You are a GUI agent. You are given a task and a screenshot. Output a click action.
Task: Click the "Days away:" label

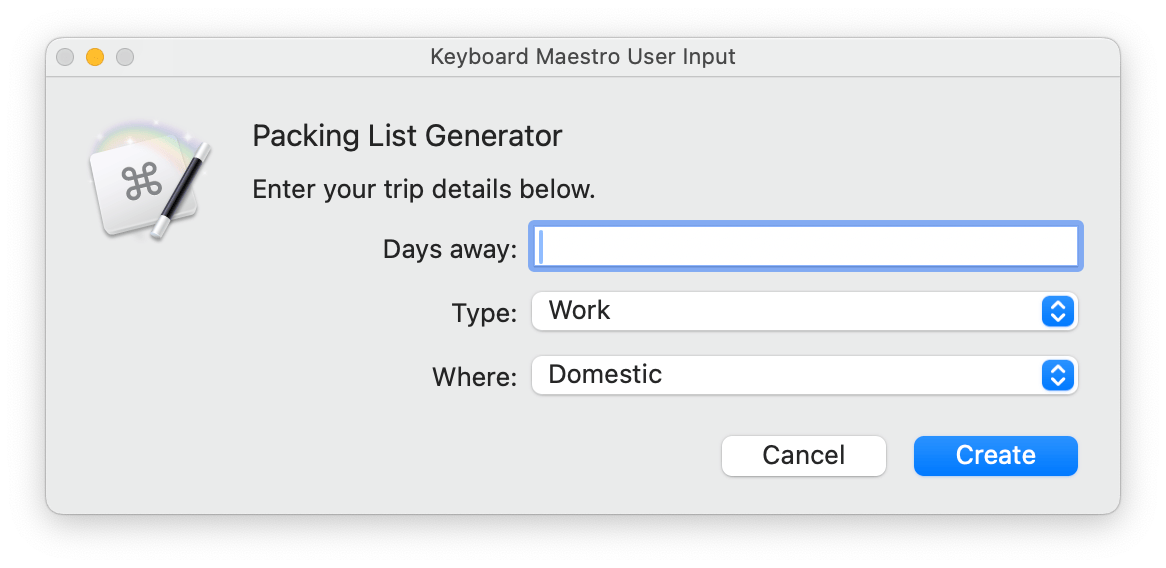449,249
